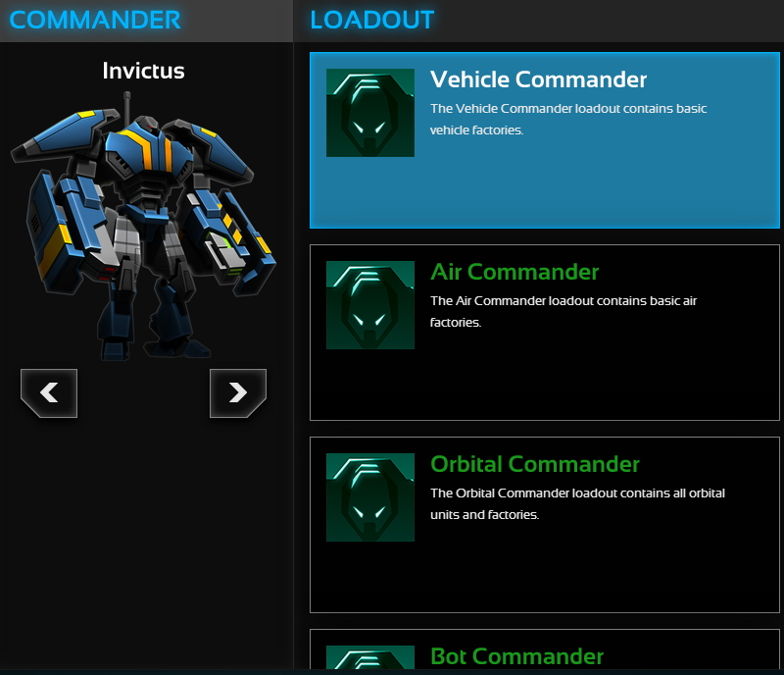The width and height of the screenshot is (784, 675).
Task: Click the Vehicle Commander title text
Action: click(538, 80)
